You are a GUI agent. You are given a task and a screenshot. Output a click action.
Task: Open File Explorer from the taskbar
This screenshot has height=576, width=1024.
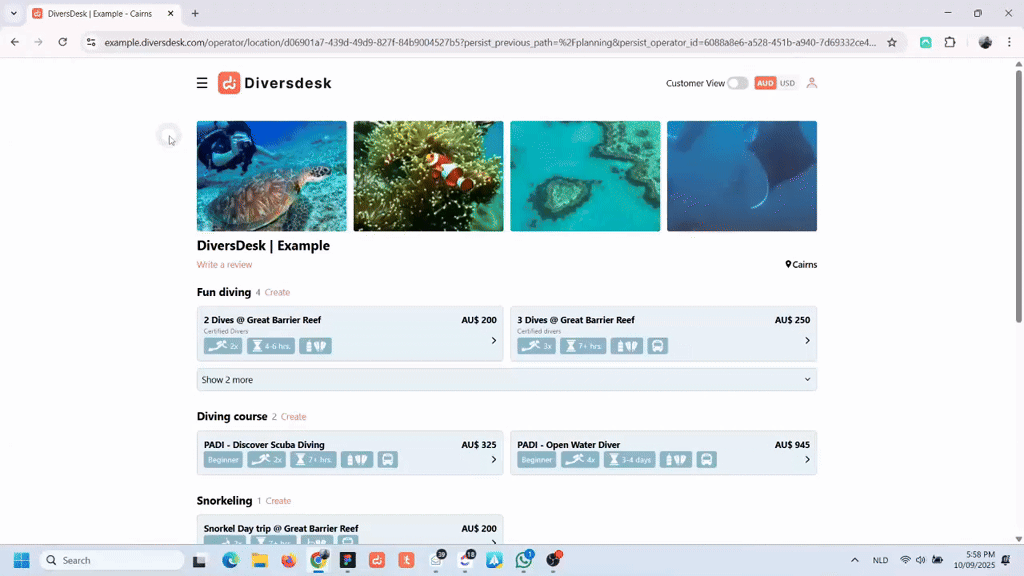pyautogui.click(x=259, y=560)
